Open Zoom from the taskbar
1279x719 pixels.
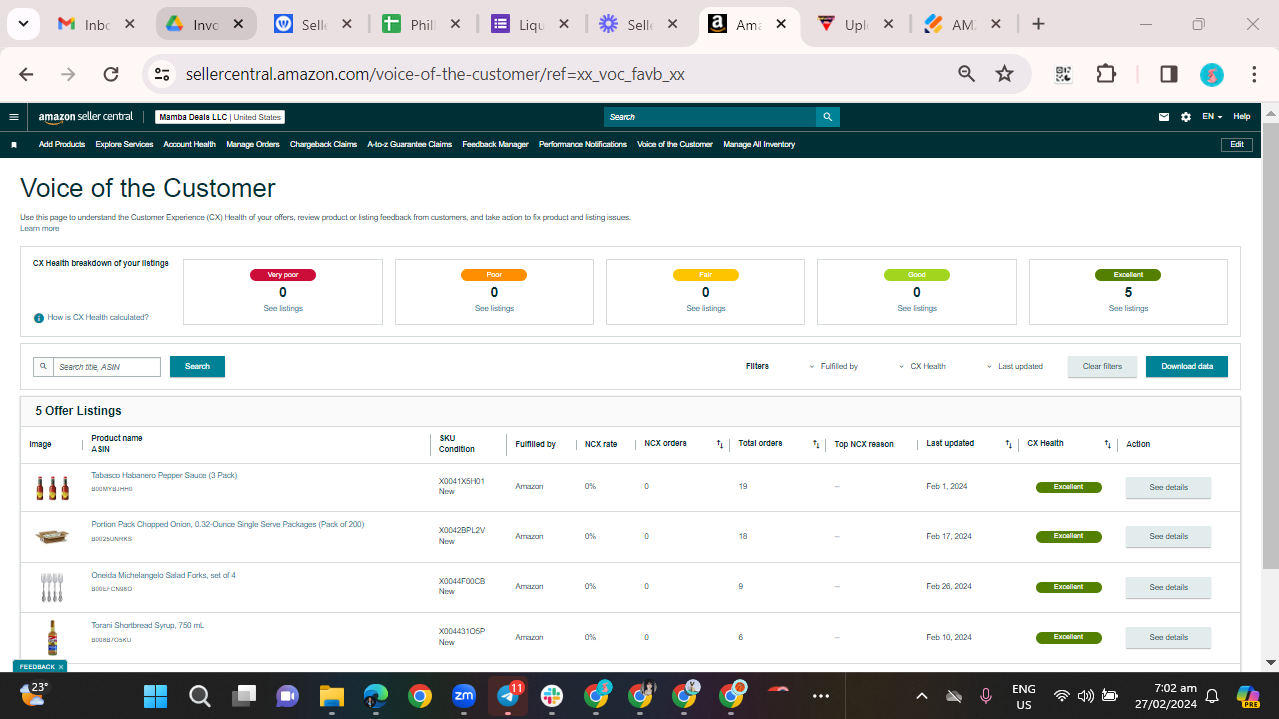pos(464,695)
